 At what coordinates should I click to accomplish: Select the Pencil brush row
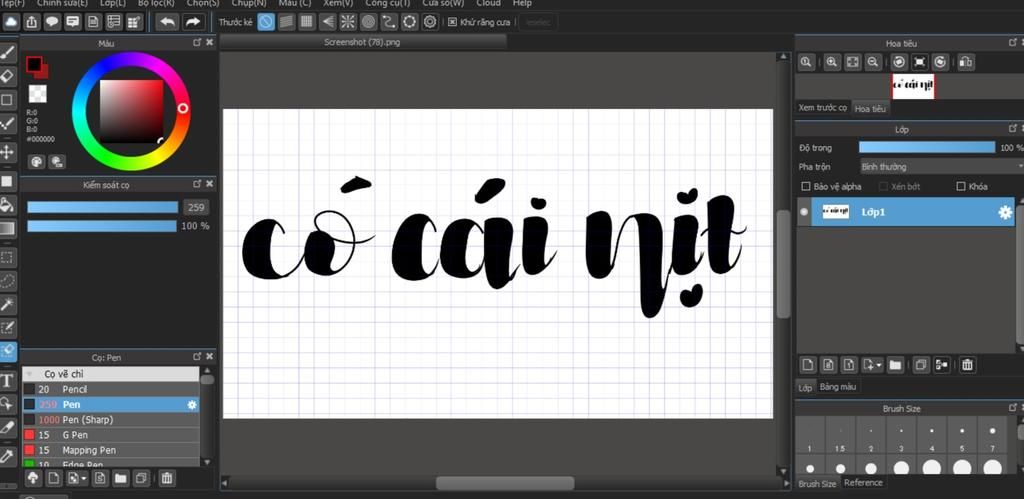tap(111, 389)
